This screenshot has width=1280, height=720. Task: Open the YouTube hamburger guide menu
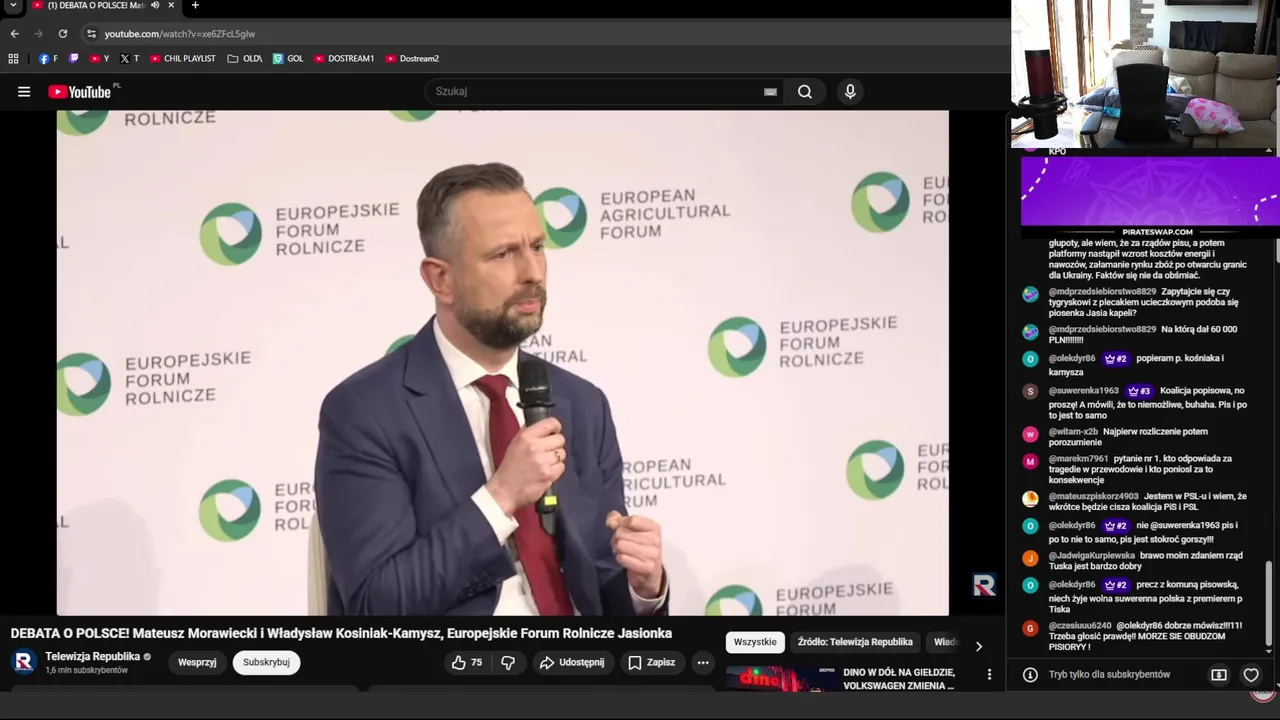(24, 92)
